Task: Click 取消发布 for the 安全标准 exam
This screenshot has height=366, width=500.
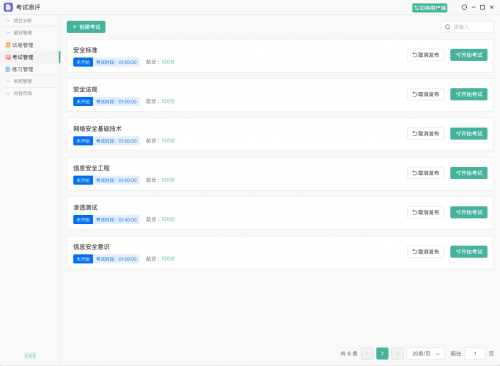Action: (426, 55)
